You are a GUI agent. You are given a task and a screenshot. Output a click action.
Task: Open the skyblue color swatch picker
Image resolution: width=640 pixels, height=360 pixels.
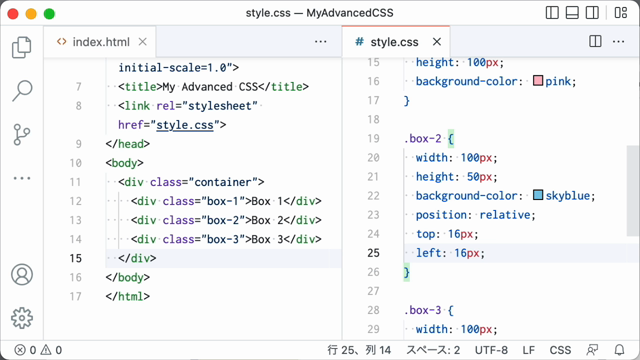(538, 195)
